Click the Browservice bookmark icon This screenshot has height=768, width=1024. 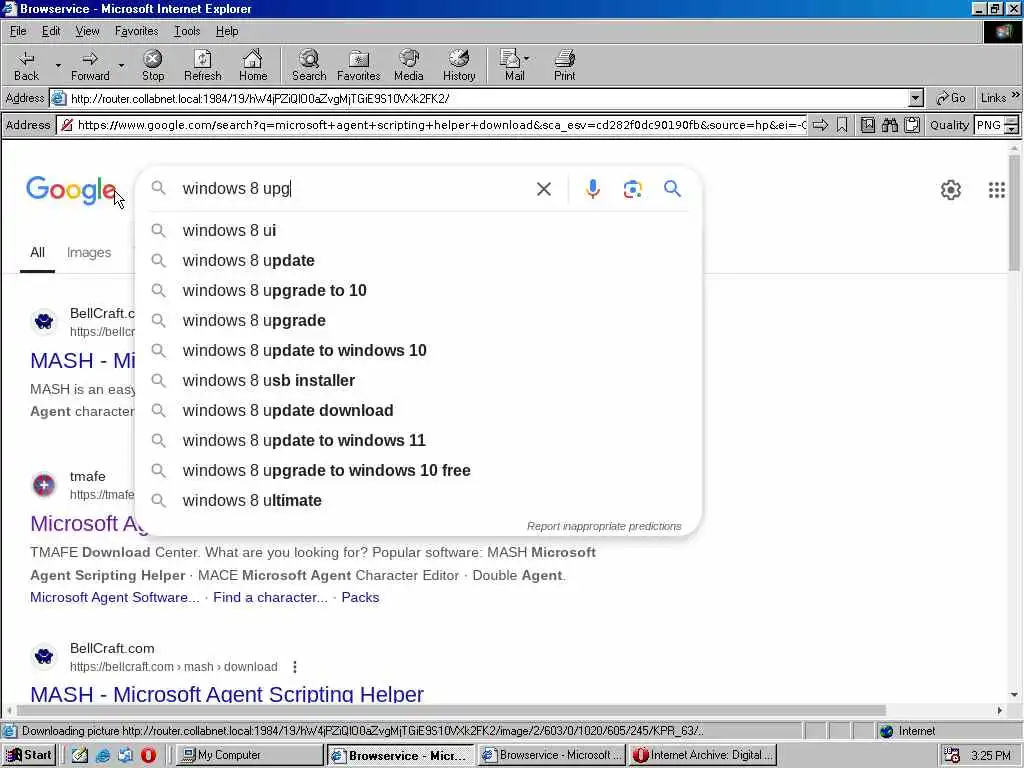[842, 125]
